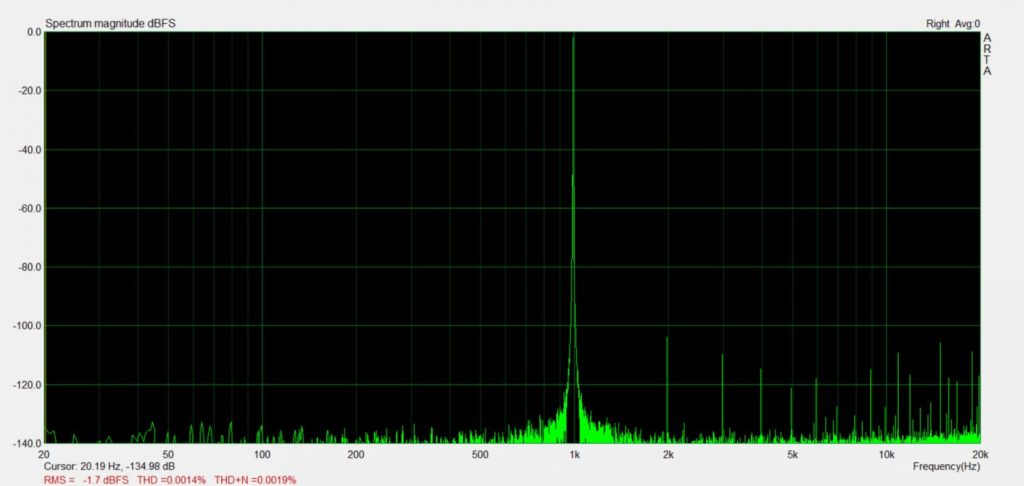Screen dimensions: 1024x486
Task: Click the "Avg: 0" averaging indicator
Action: [968, 23]
